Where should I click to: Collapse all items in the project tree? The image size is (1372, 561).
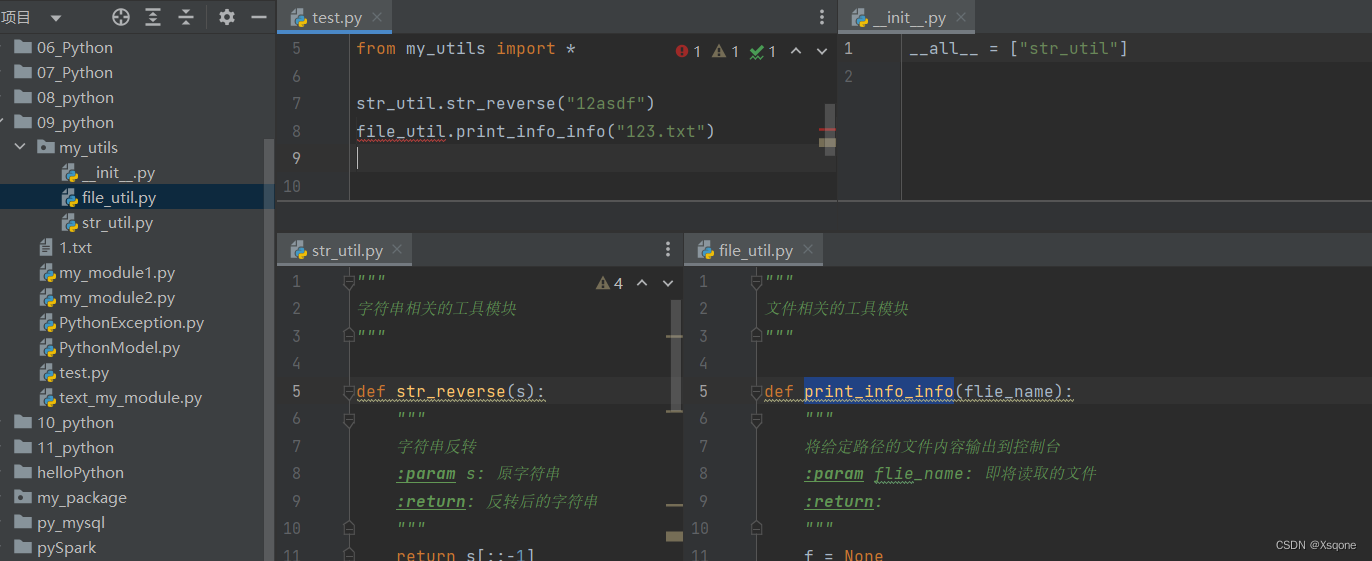pos(185,17)
